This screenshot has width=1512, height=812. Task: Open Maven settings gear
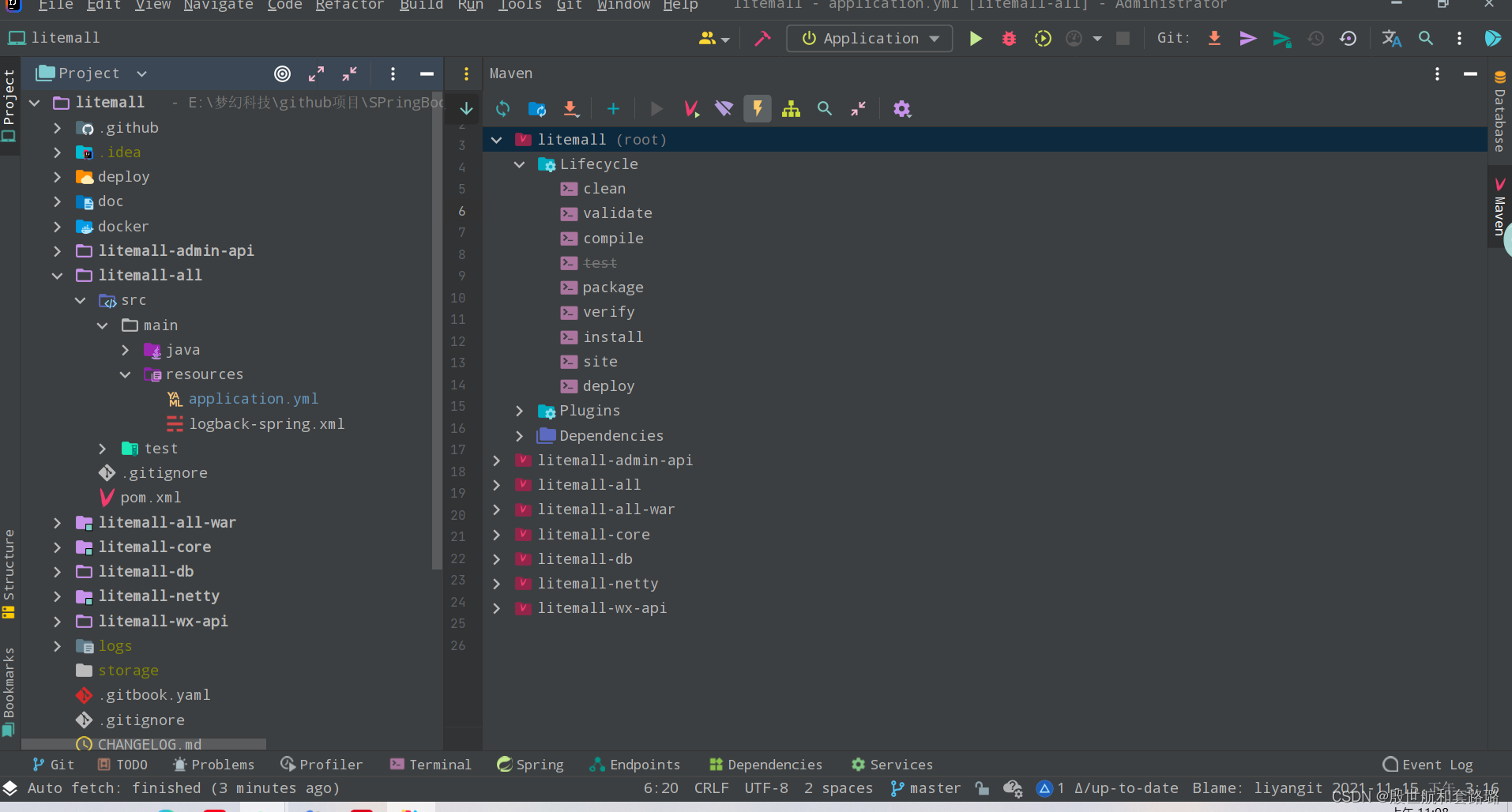point(902,109)
